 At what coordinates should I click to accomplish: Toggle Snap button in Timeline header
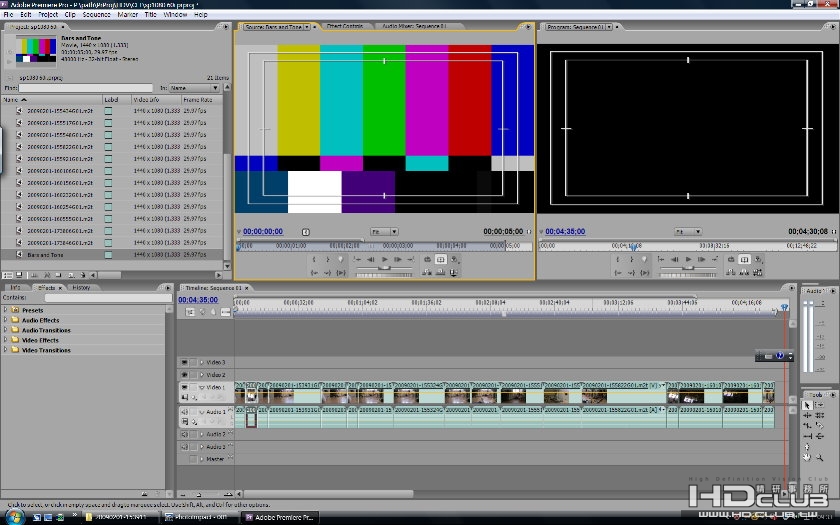(x=190, y=312)
